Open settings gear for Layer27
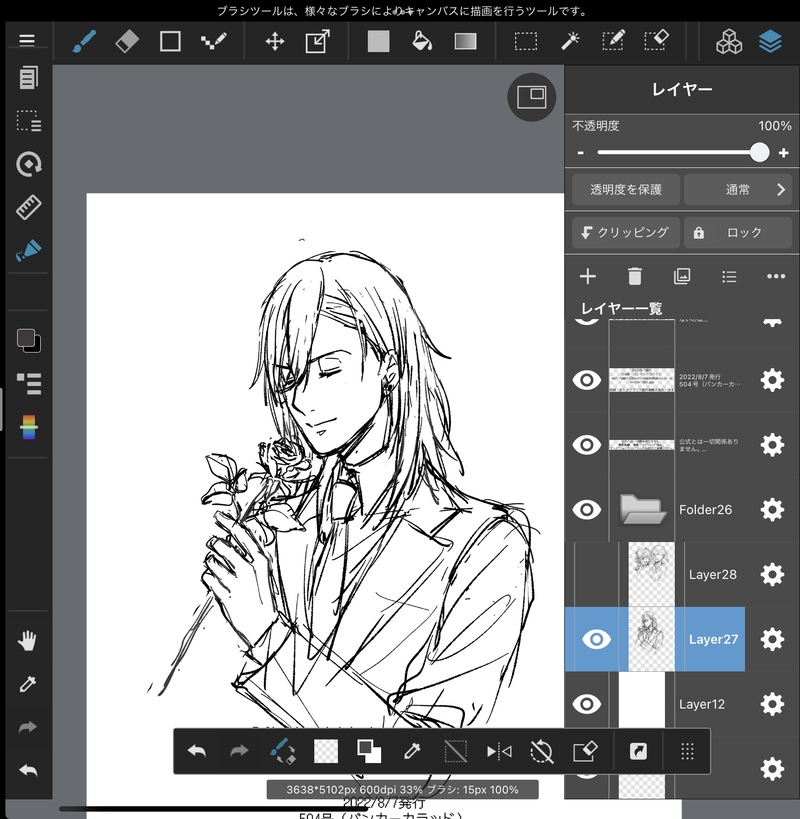This screenshot has width=800, height=819. coord(772,639)
